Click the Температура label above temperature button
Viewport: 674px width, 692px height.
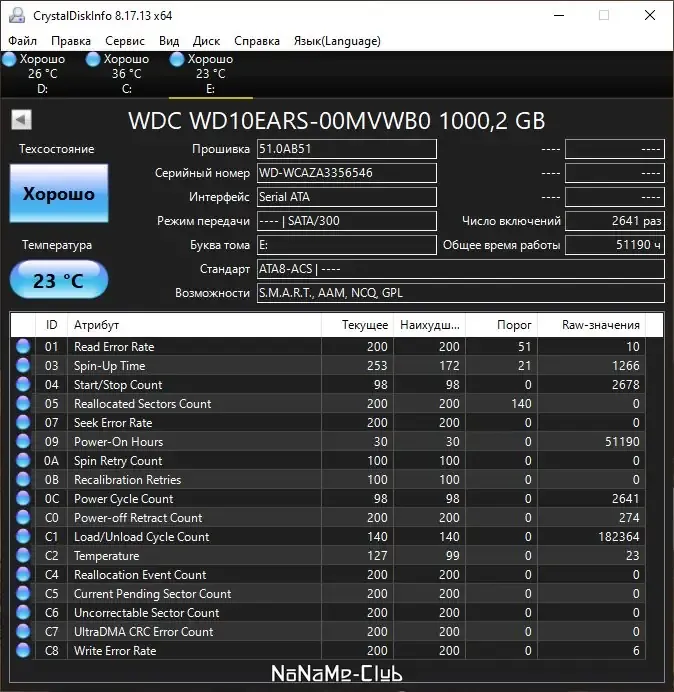click(57, 245)
